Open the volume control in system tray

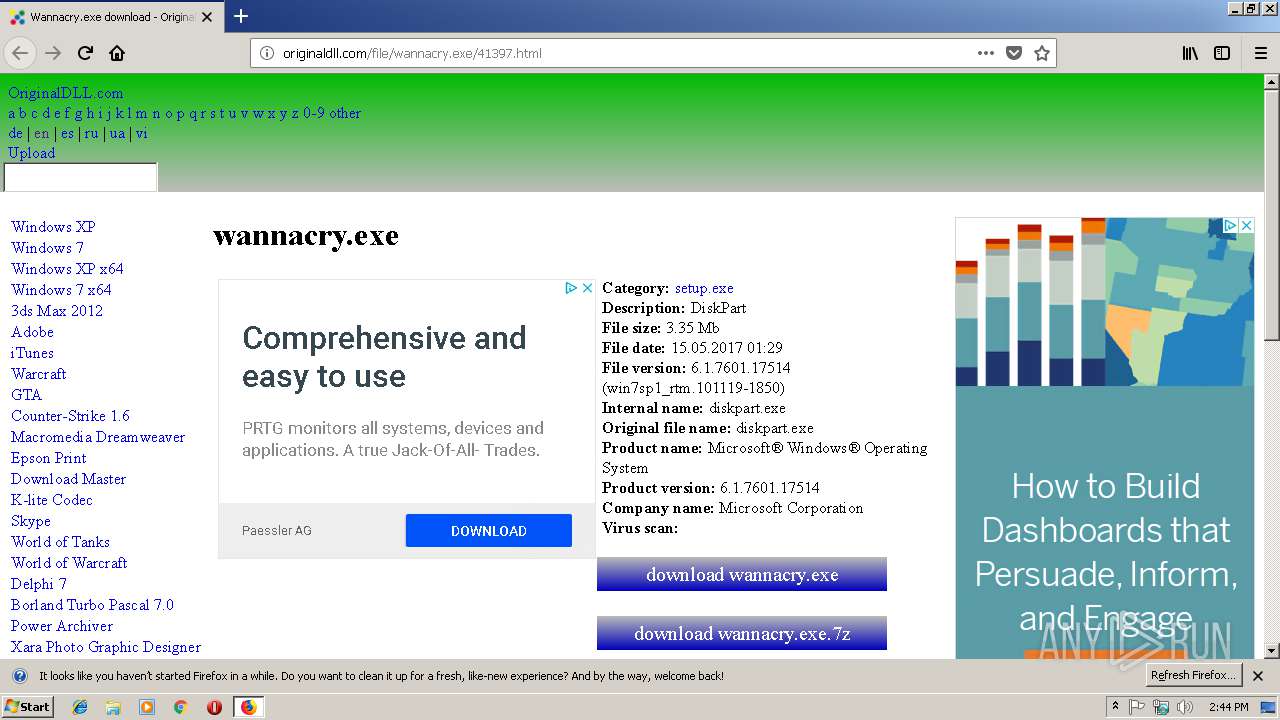coord(1185,707)
